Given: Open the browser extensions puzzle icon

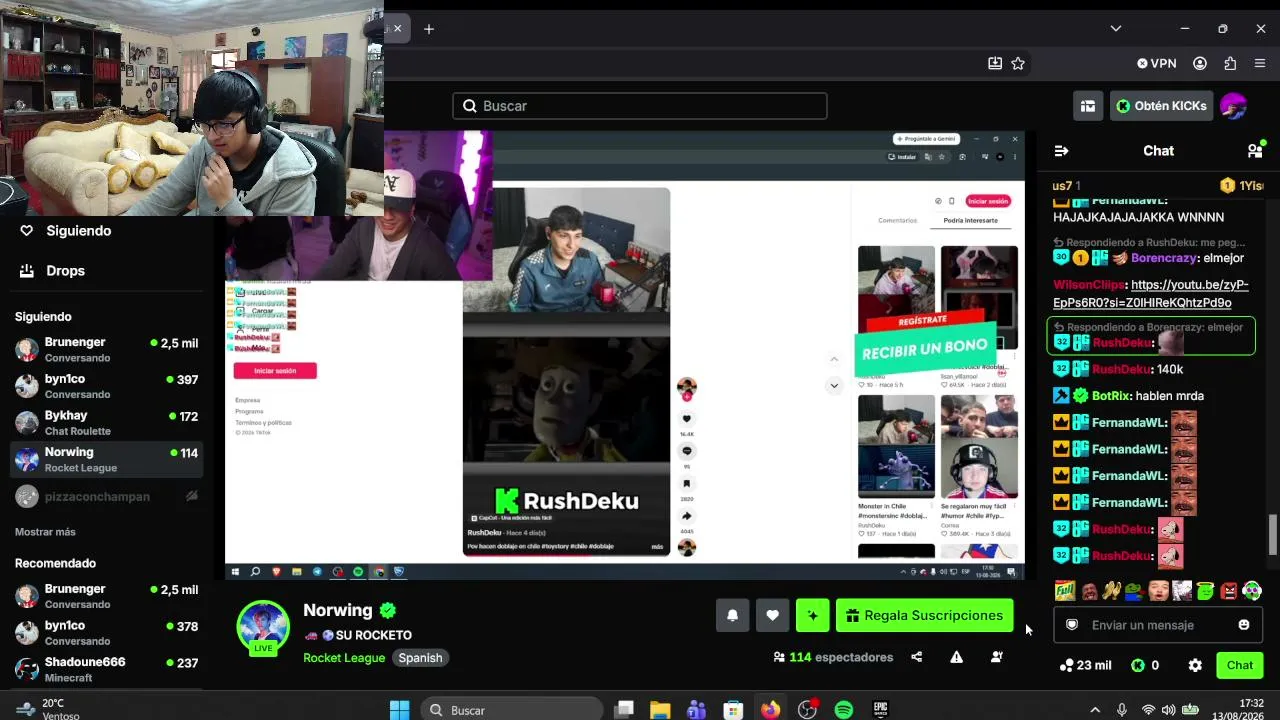Looking at the screenshot, I should [1230, 63].
